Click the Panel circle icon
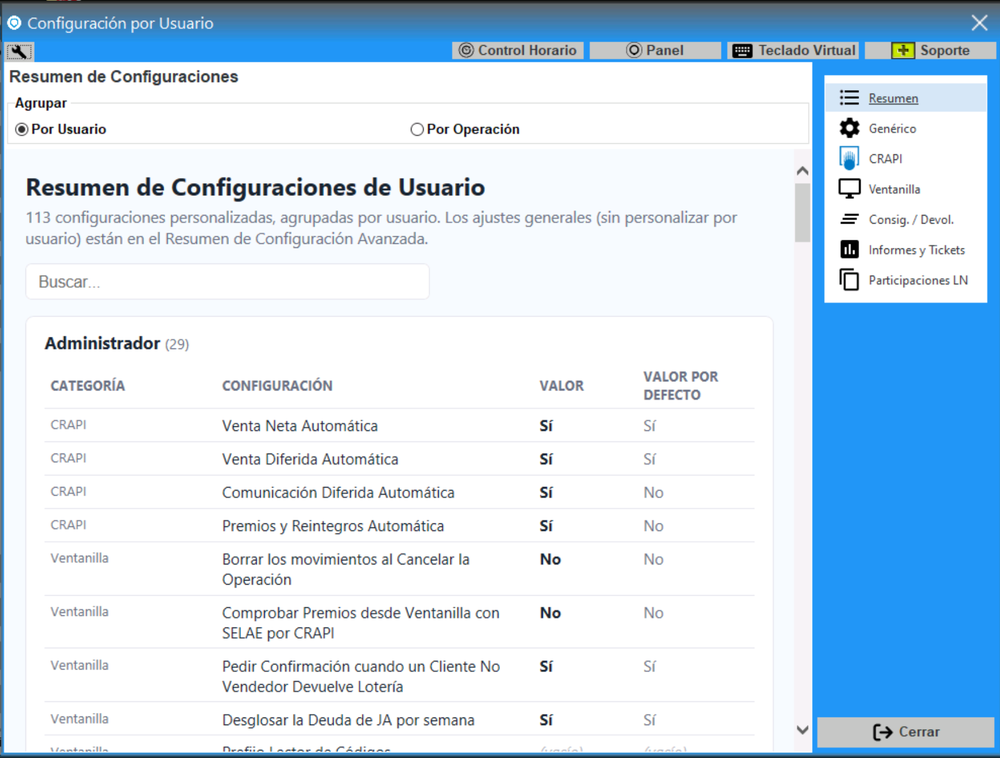The width and height of the screenshot is (1000, 758). (634, 50)
